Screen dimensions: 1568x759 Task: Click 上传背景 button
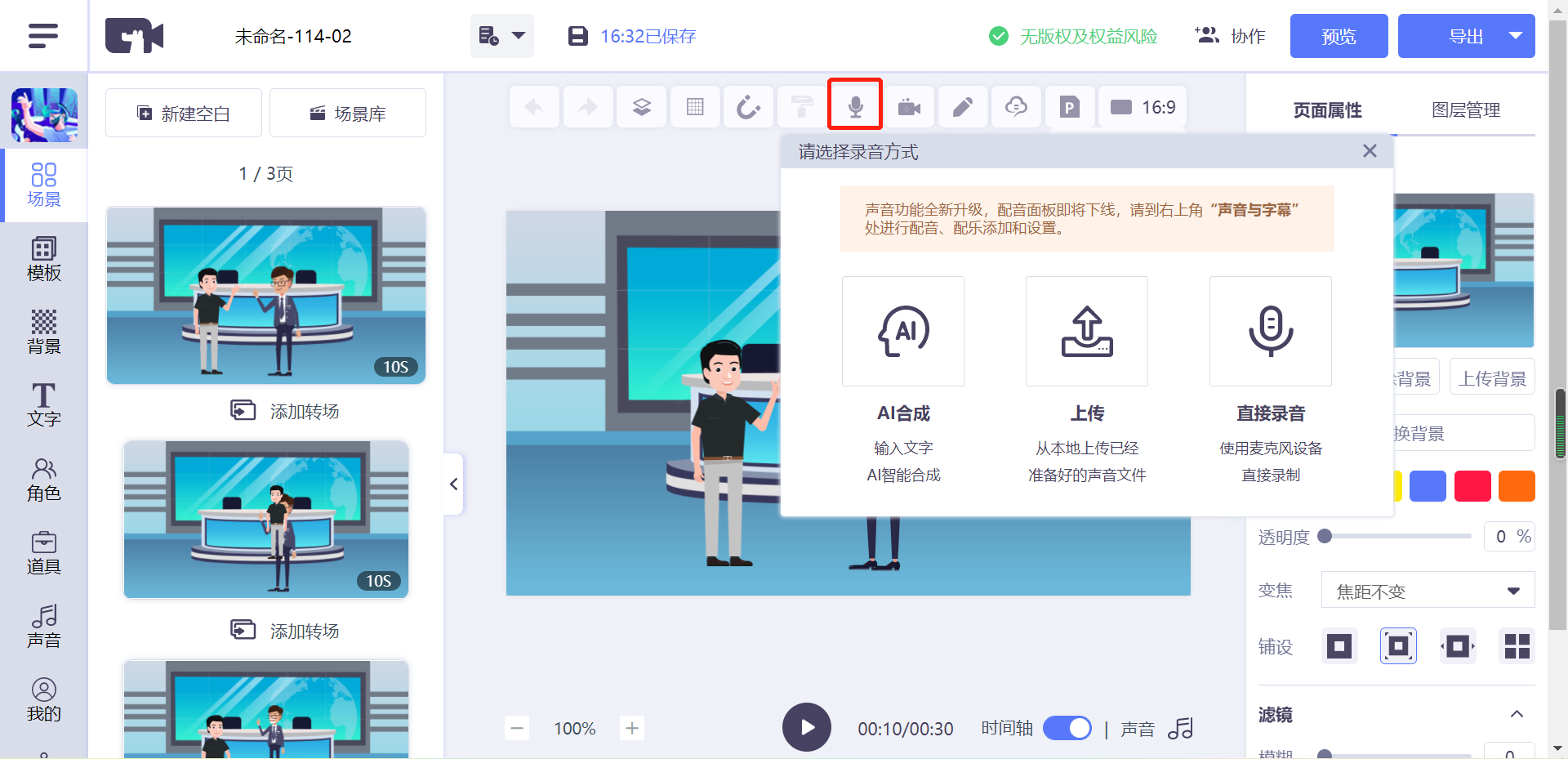tap(1492, 378)
